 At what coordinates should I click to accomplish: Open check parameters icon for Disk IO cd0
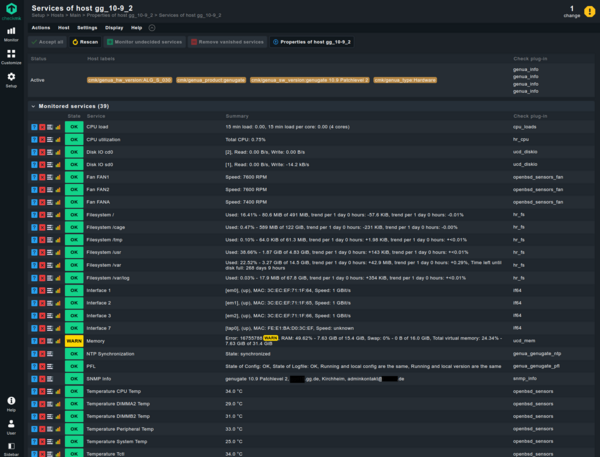[x=50, y=151]
